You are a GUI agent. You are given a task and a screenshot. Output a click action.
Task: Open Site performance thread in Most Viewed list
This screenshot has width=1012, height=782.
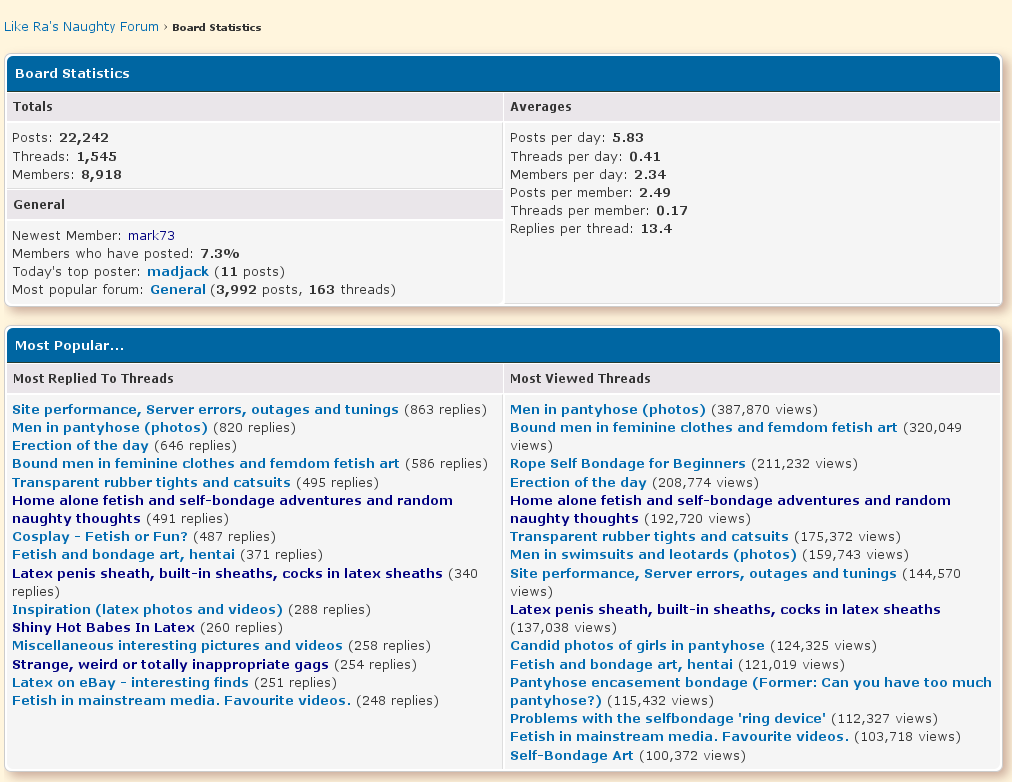click(703, 574)
